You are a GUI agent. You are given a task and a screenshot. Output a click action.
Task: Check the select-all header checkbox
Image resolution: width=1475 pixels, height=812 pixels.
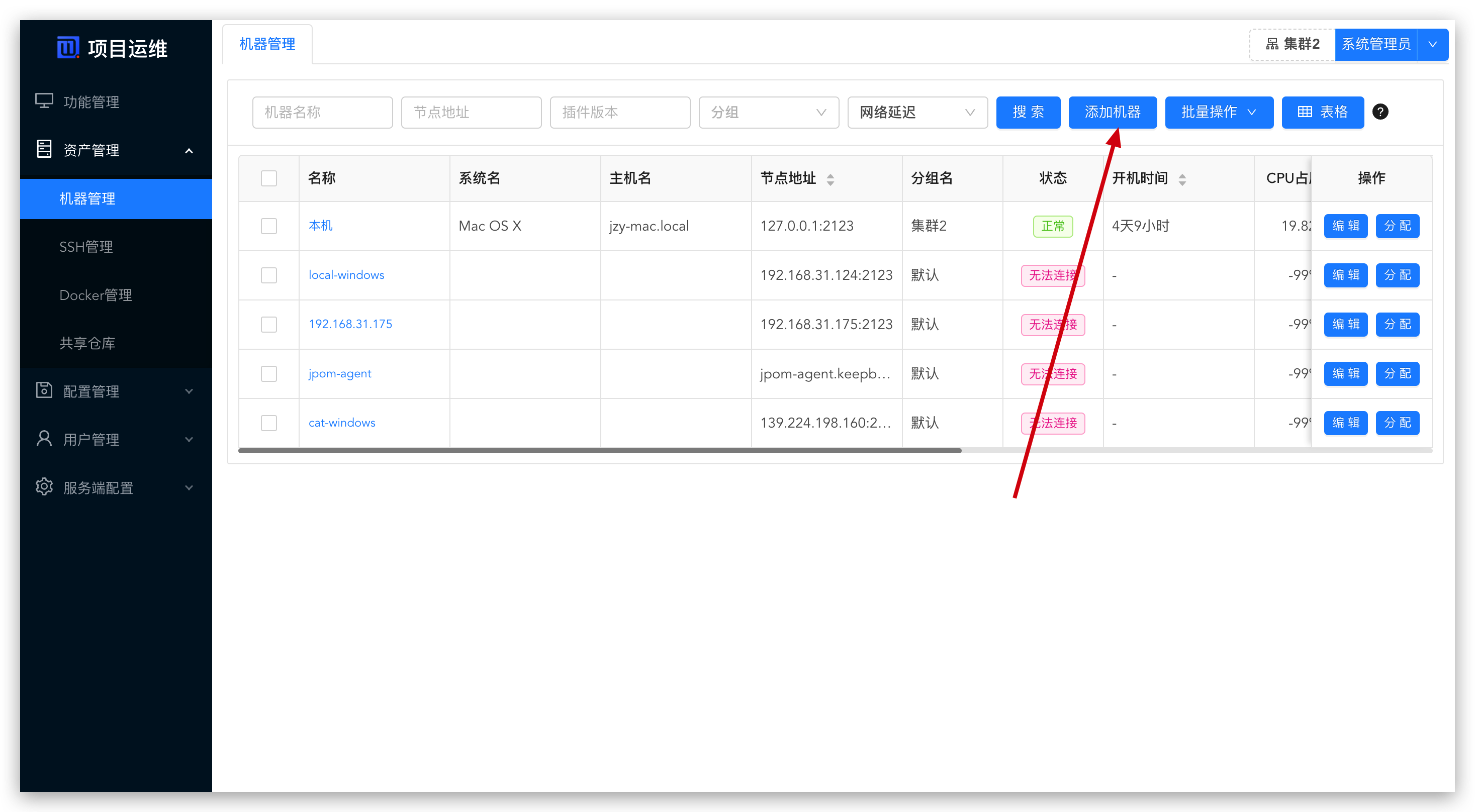[268, 178]
